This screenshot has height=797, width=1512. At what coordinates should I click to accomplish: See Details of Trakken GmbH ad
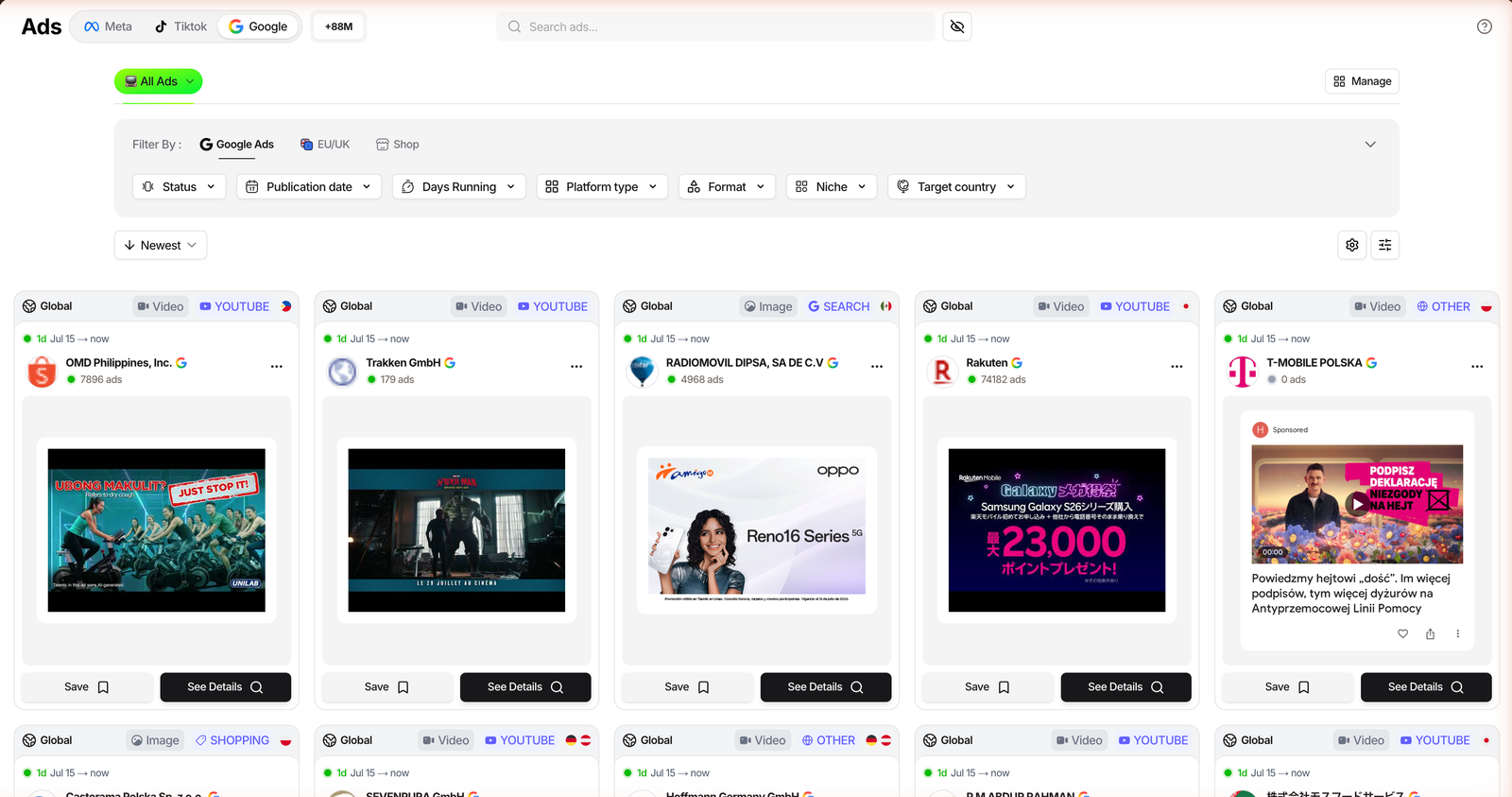(525, 687)
